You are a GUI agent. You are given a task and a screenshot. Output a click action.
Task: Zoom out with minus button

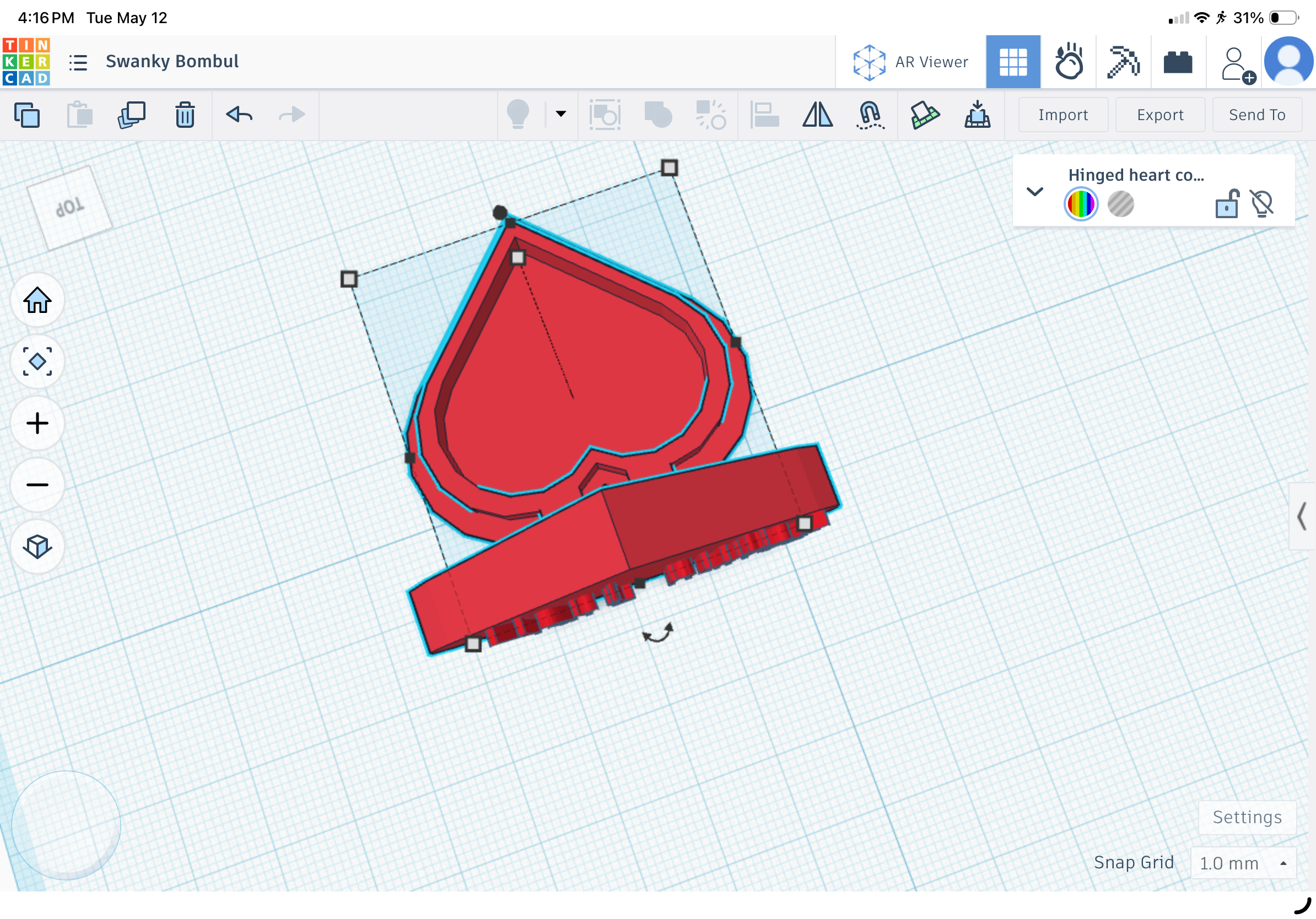tap(37, 485)
